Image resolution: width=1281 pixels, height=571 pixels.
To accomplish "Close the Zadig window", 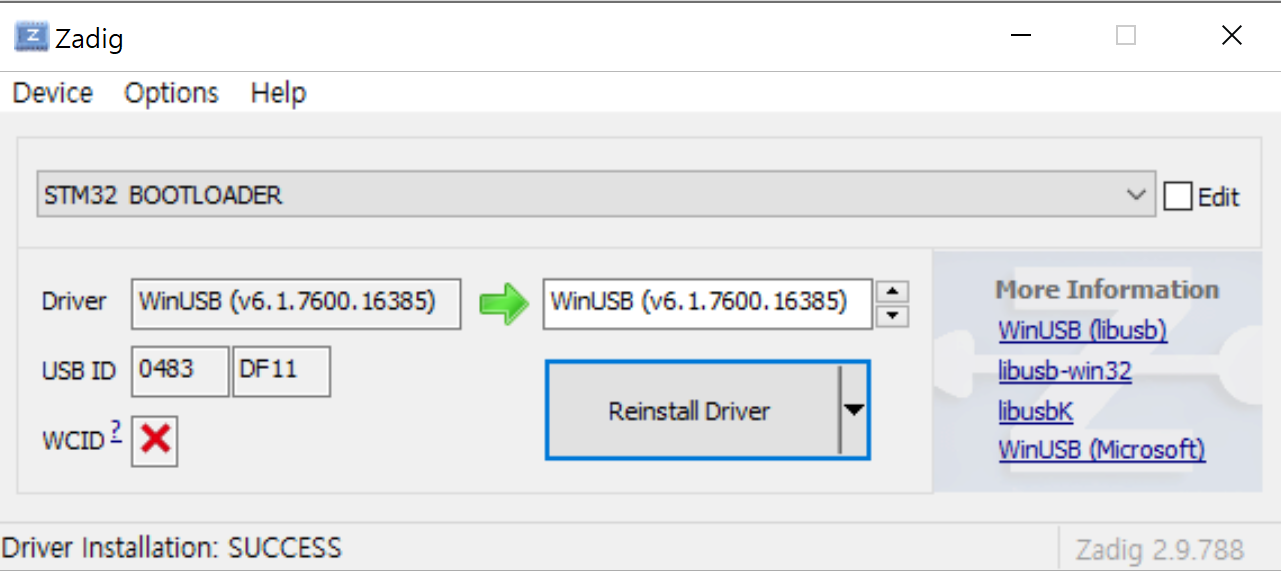I will (x=1232, y=36).
